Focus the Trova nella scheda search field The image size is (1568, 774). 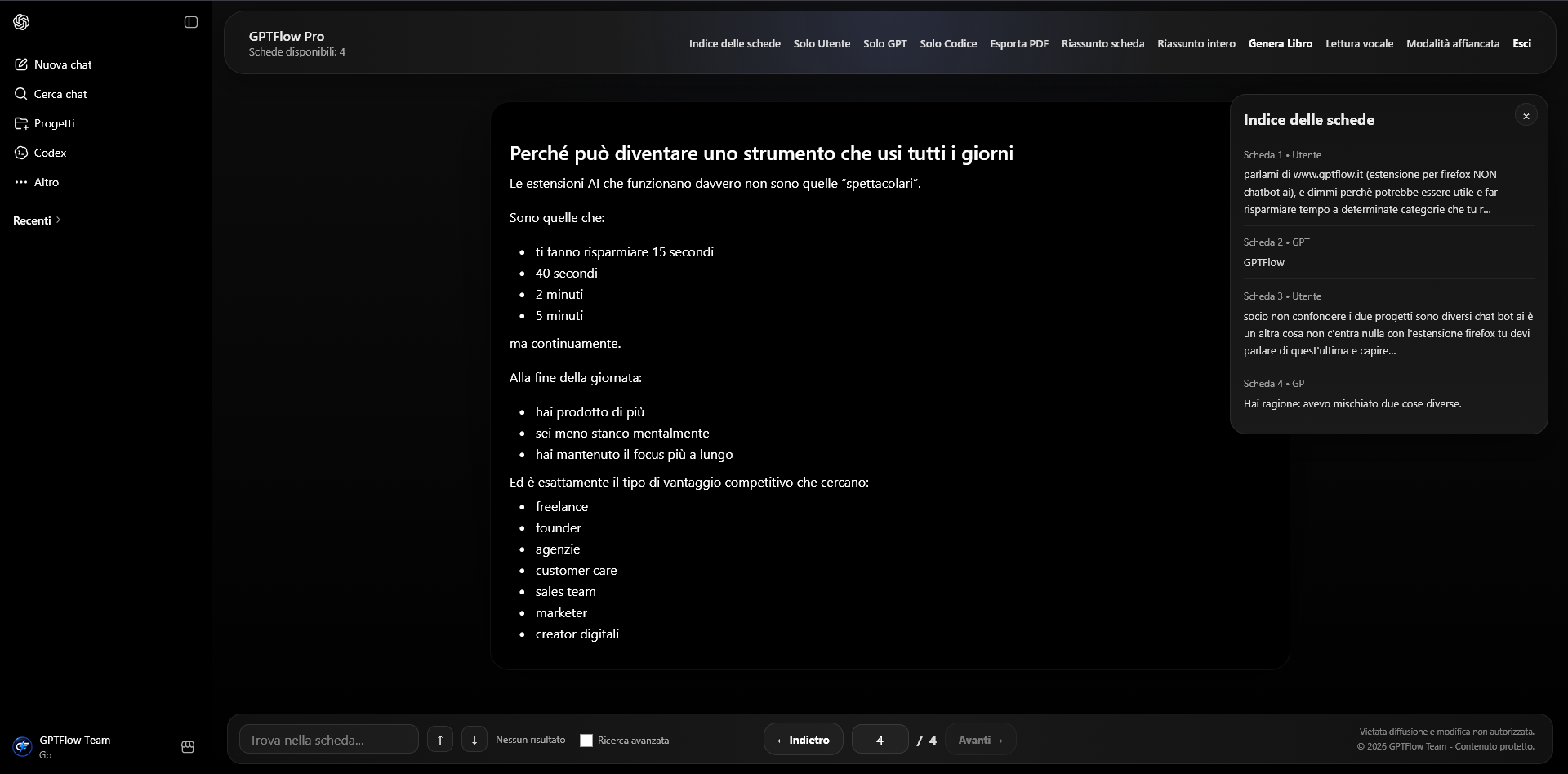pyautogui.click(x=328, y=739)
